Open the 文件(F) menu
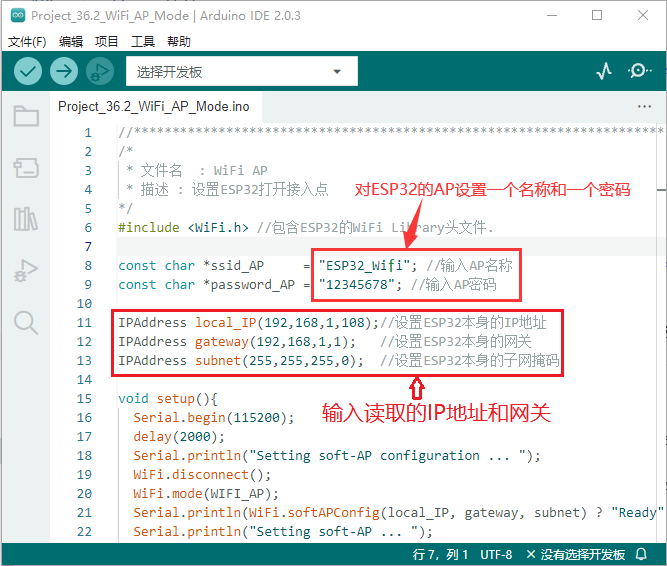The image size is (667, 566). (27, 41)
